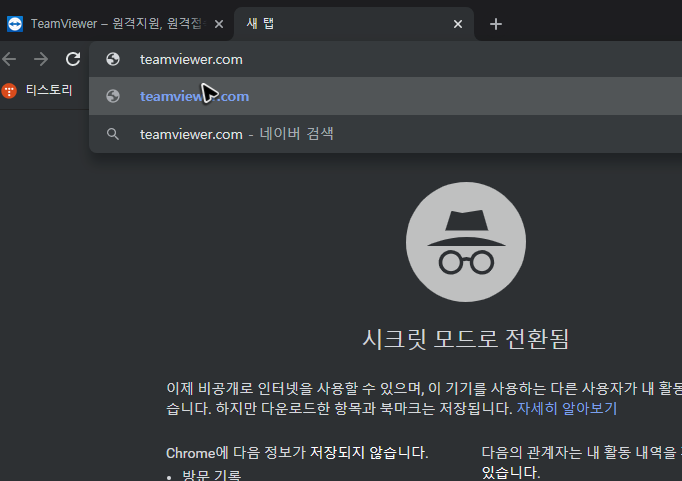The width and height of the screenshot is (682, 481).
Task: Click text Chrome에 다음 정보가 저장되지 않습니다.
Action: point(297,453)
